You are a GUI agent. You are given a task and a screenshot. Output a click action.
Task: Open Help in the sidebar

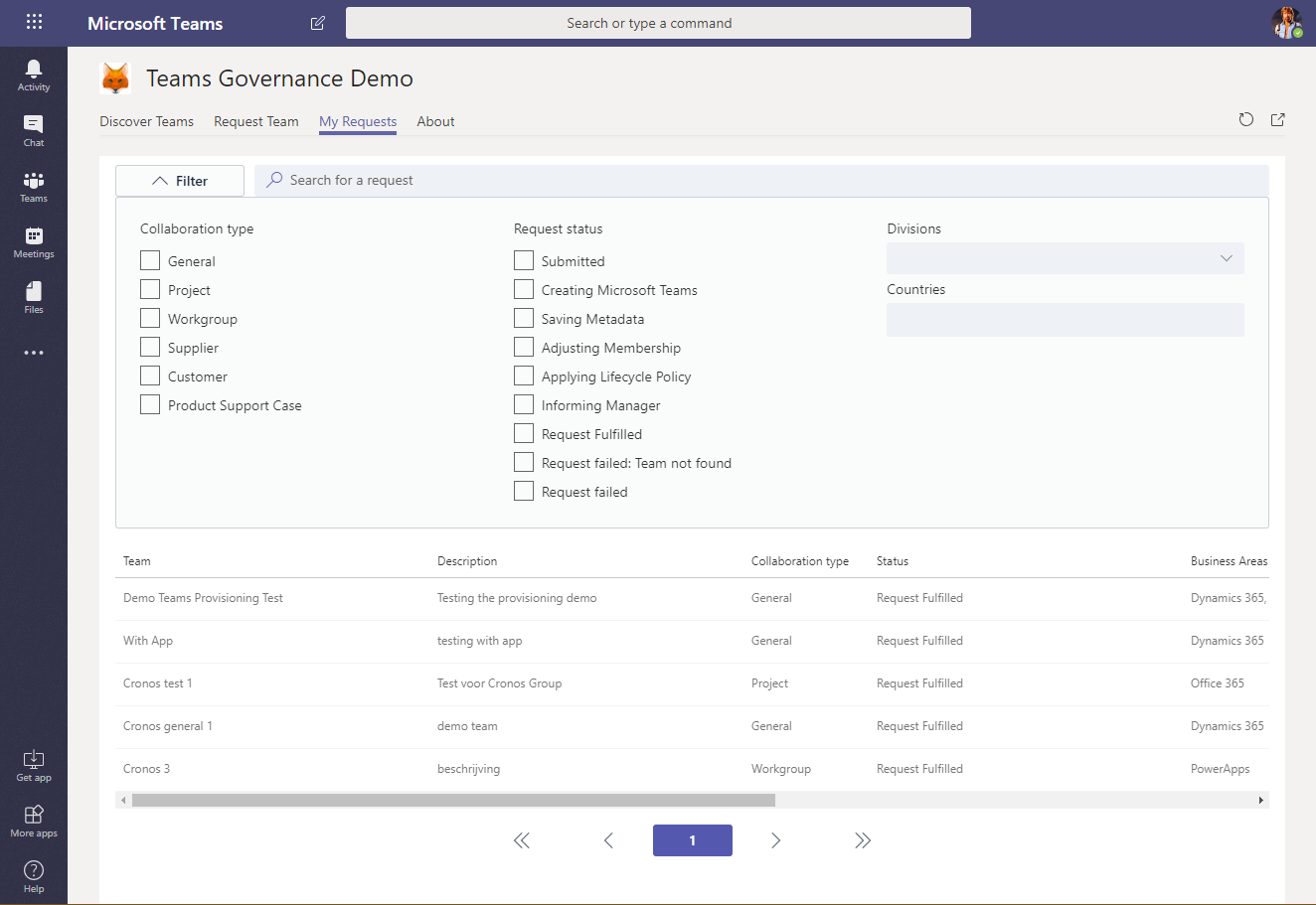(x=34, y=877)
